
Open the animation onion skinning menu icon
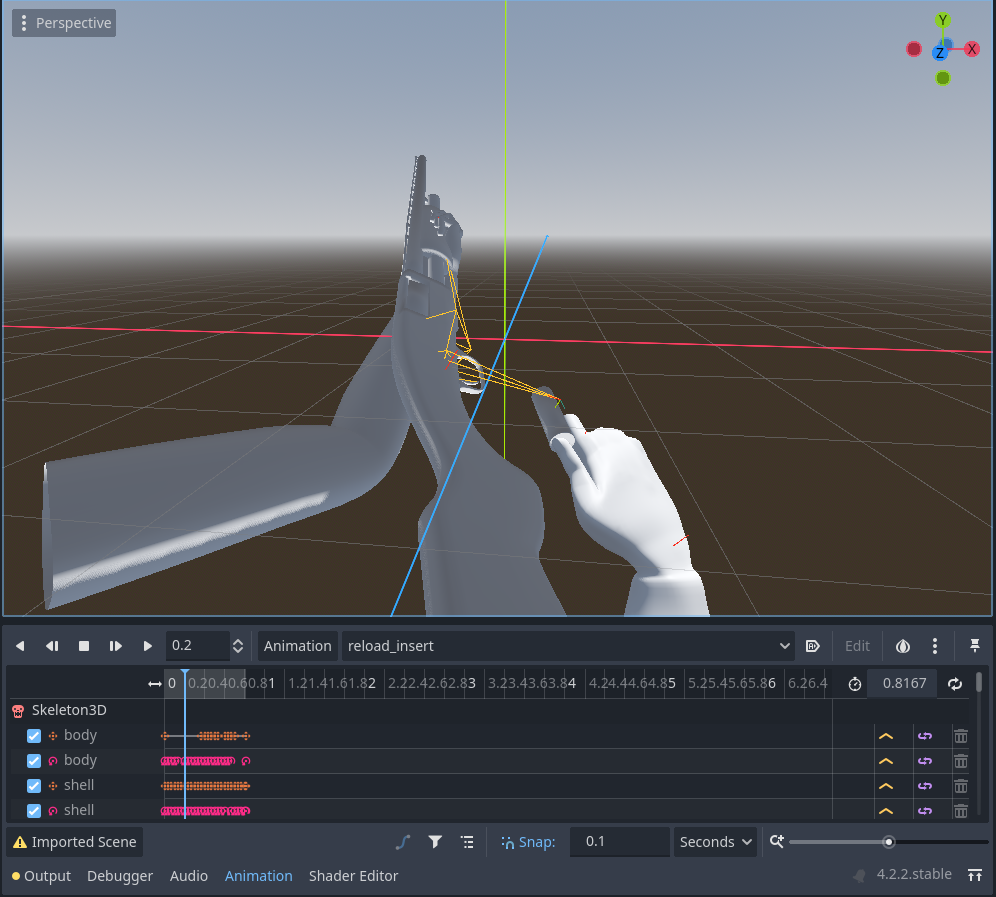[903, 645]
